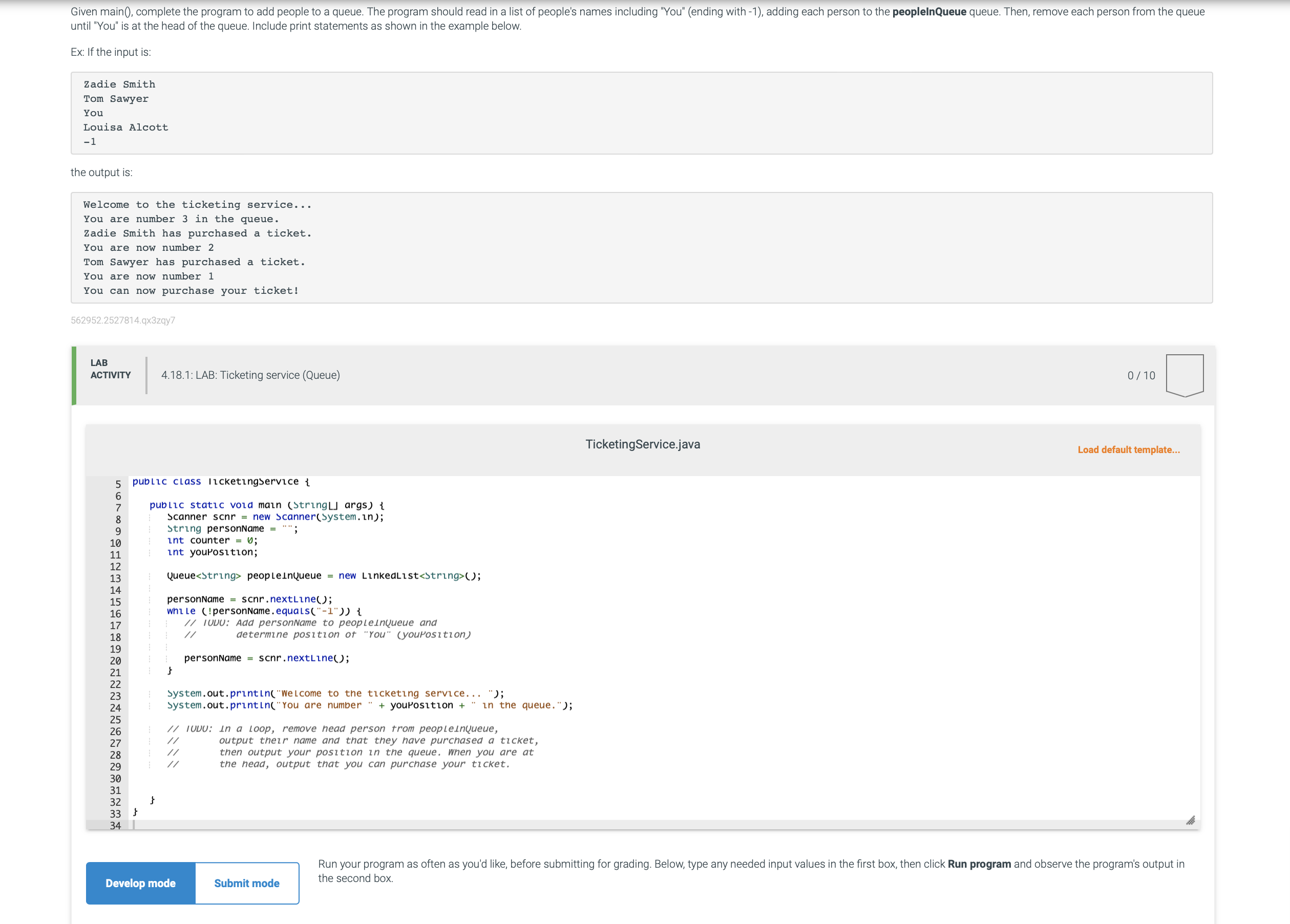Click the bold text 'peopleInQueue' in instructions
1290x924 pixels.
(x=928, y=11)
